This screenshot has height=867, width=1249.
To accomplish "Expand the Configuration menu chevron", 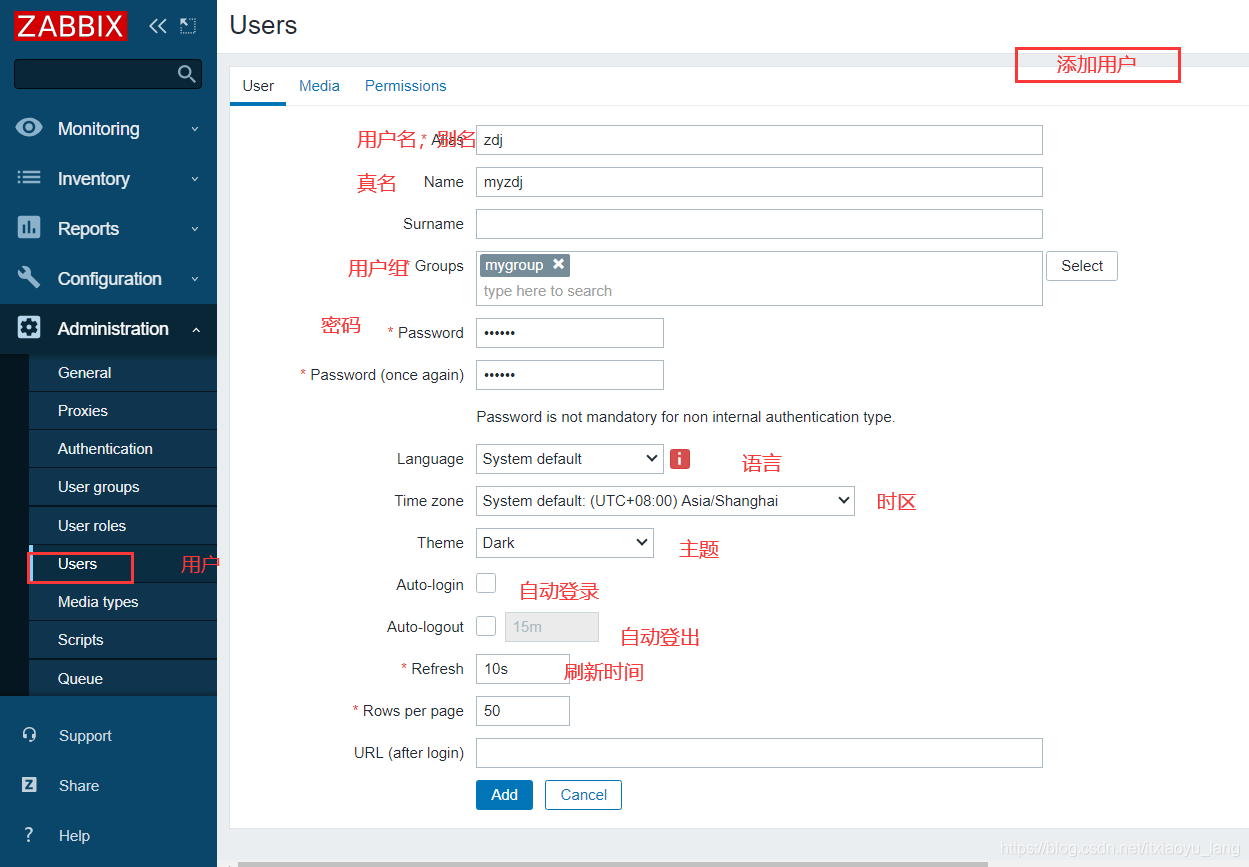I will point(195,279).
